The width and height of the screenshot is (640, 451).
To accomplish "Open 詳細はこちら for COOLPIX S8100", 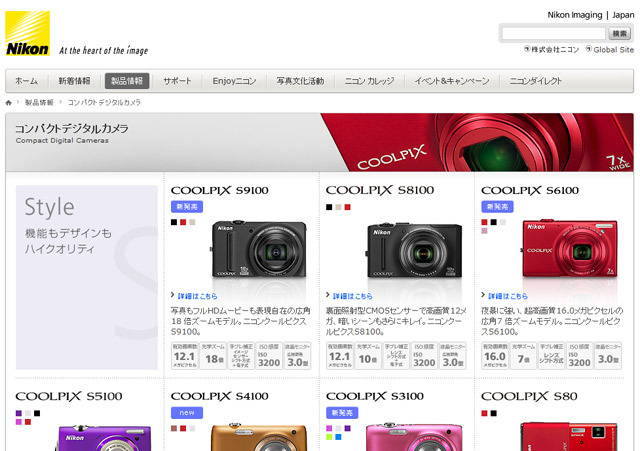I will click(x=353, y=296).
